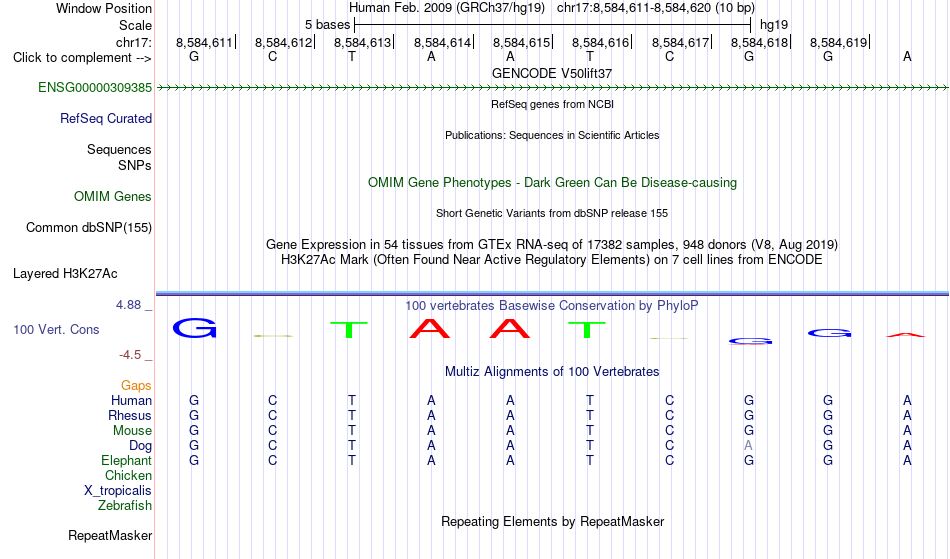Click the first red A conservation logo letter

click(430, 328)
